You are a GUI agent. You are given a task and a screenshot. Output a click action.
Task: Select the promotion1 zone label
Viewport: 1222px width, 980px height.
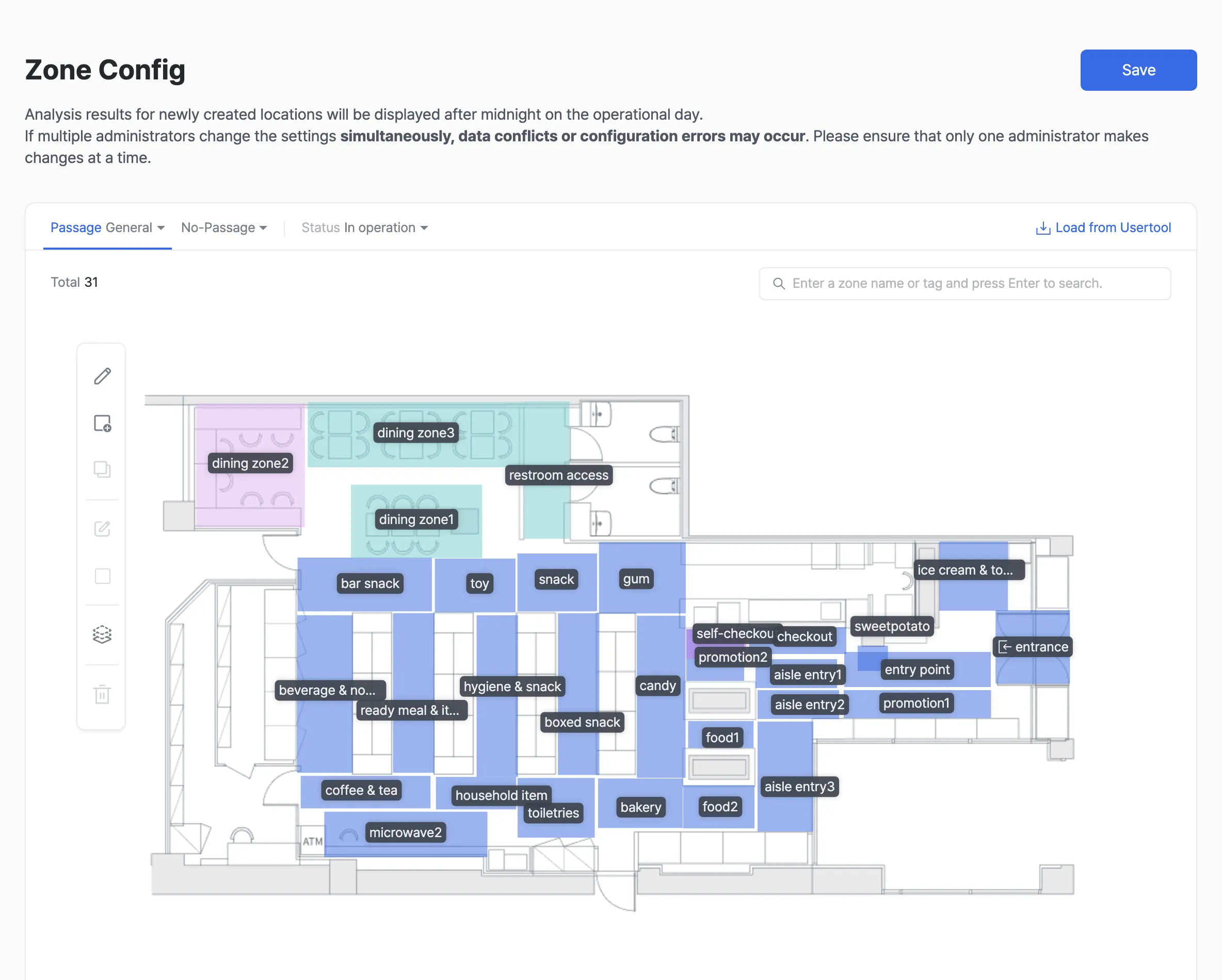click(x=916, y=703)
